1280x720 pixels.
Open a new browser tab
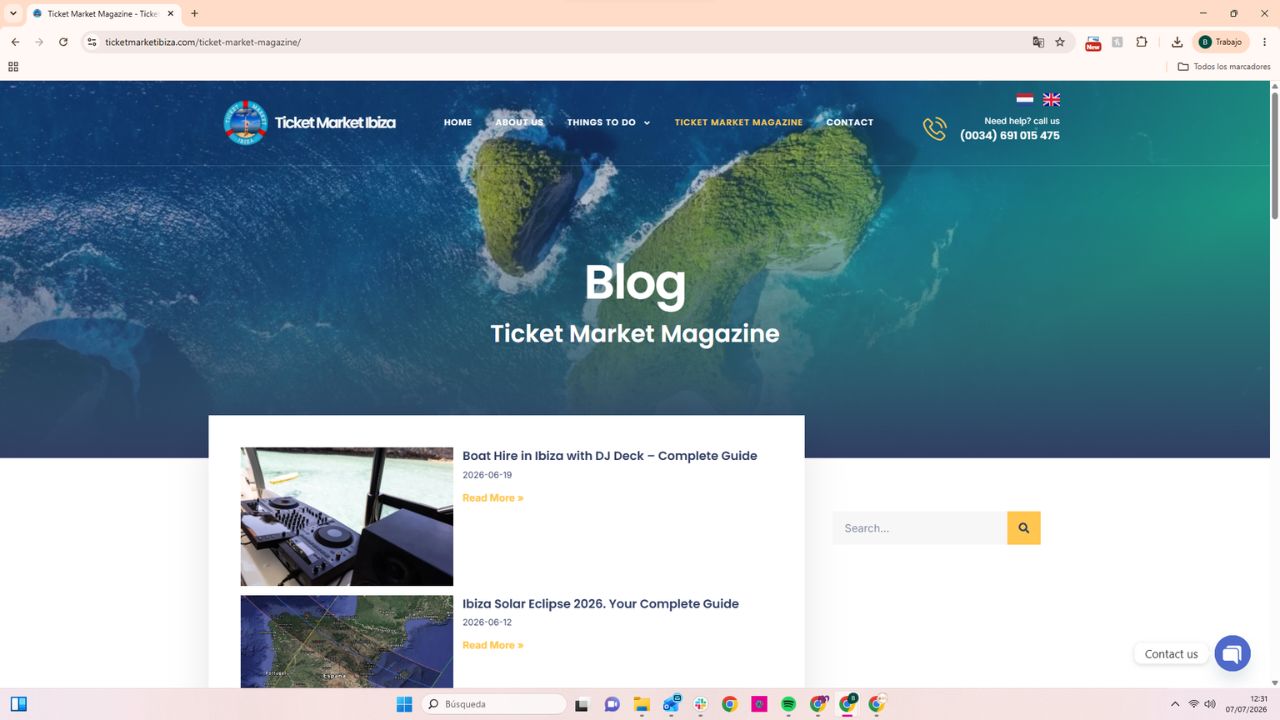point(194,14)
